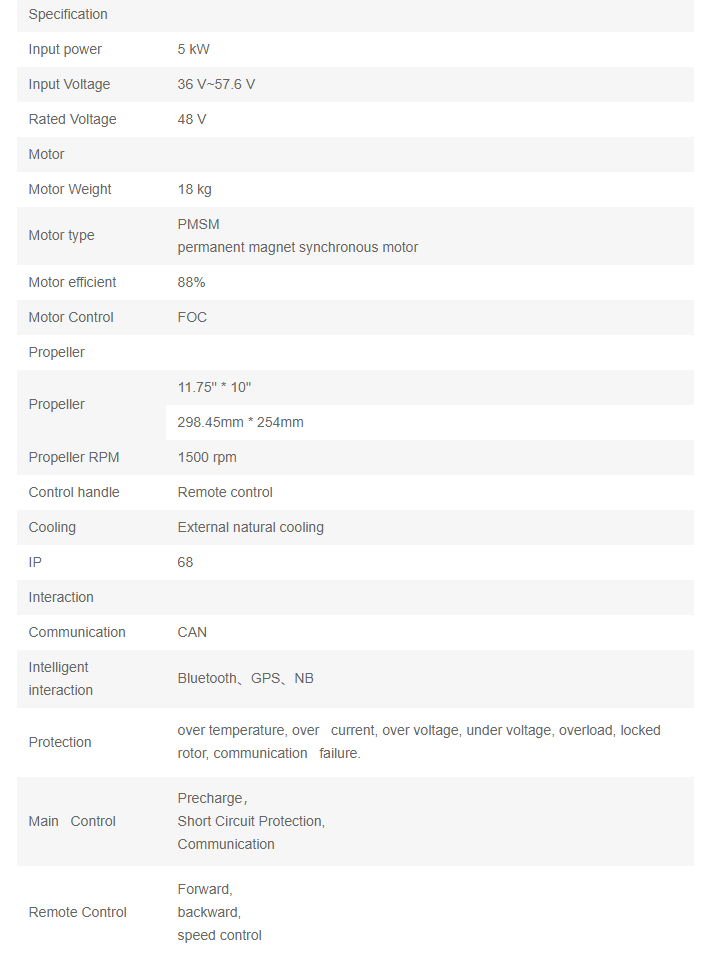Click permanent magnet synchronous motor text
The width and height of the screenshot is (715, 961).
pyautogui.click(x=298, y=247)
